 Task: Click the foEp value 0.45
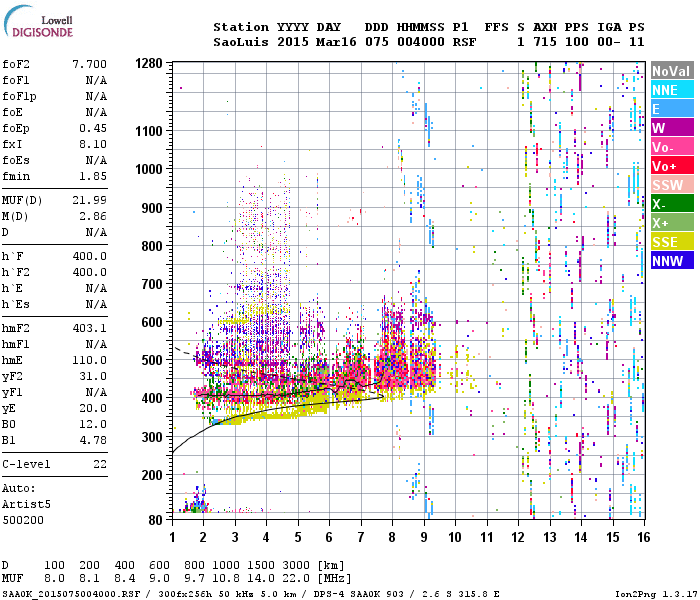point(93,128)
